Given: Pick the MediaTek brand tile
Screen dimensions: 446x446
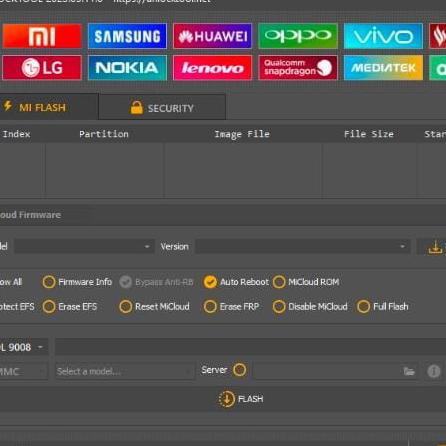Looking at the screenshot, I should pos(383,68).
